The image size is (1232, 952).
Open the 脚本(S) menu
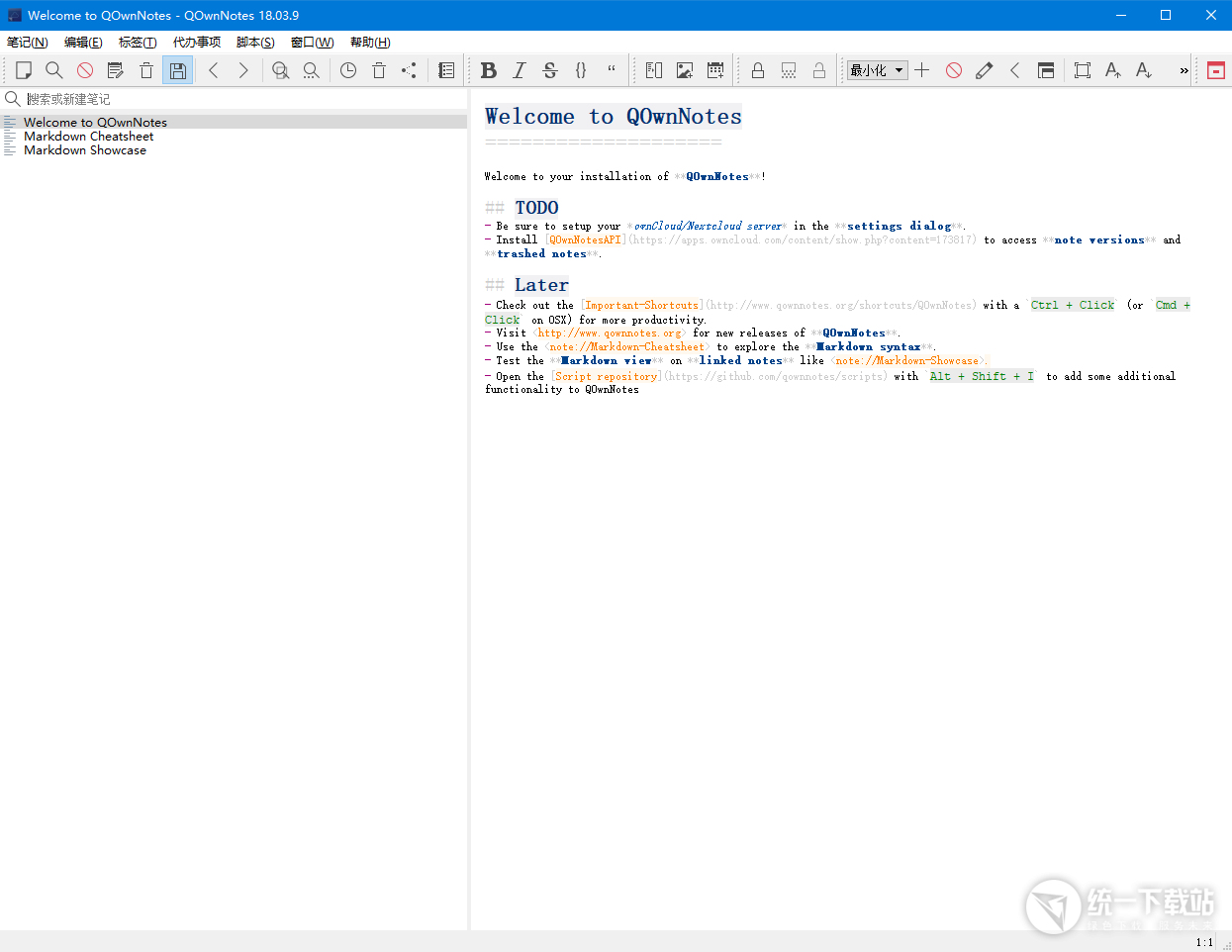pos(255,43)
